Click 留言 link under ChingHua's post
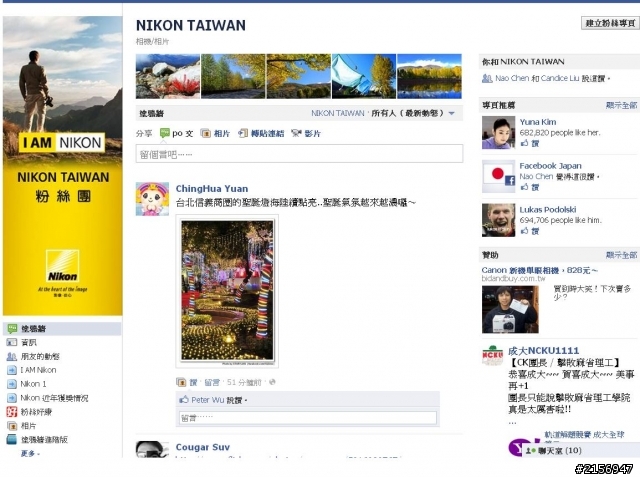 click(211, 382)
